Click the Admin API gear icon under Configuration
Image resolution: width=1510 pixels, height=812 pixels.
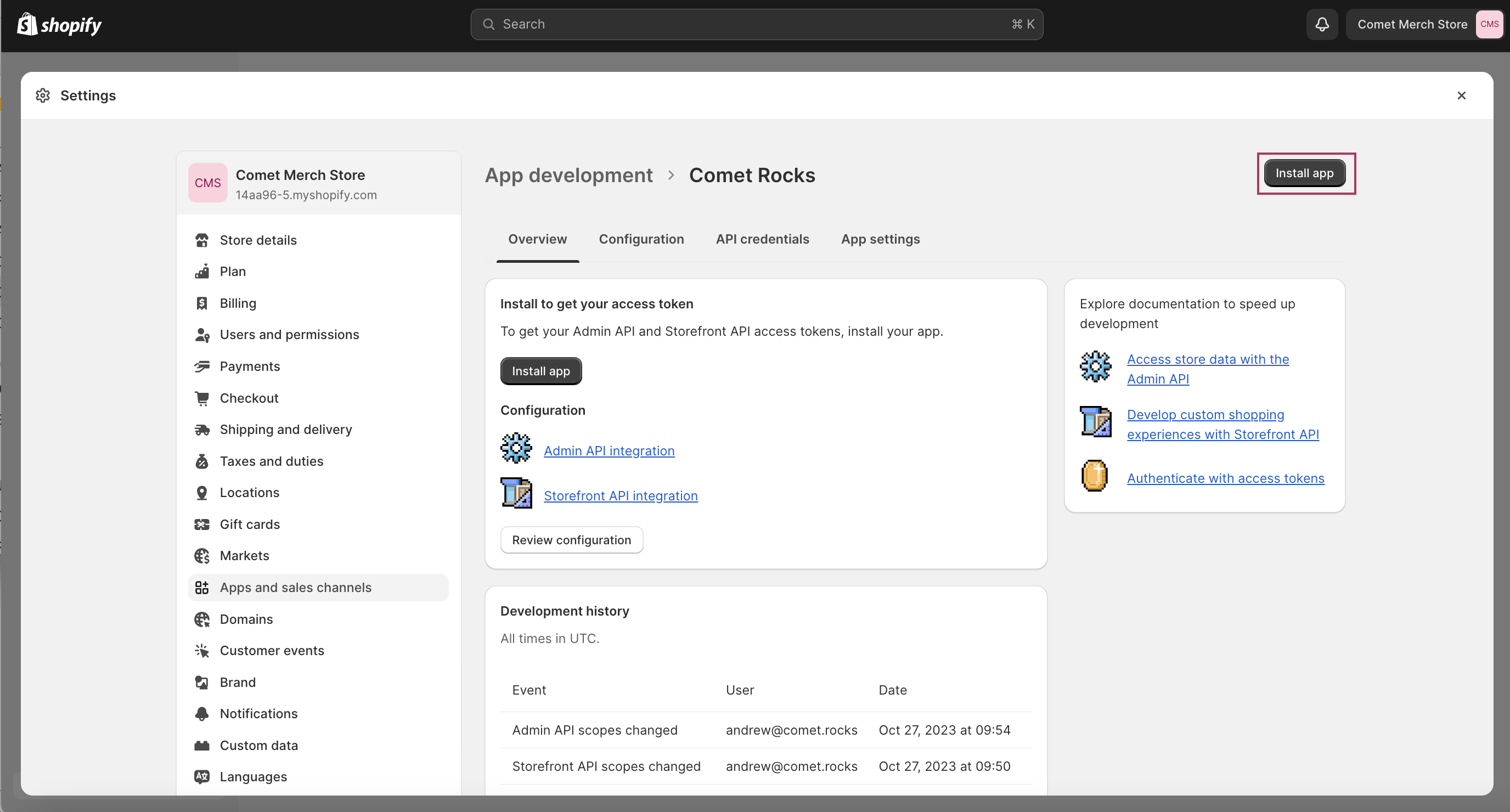coord(516,448)
